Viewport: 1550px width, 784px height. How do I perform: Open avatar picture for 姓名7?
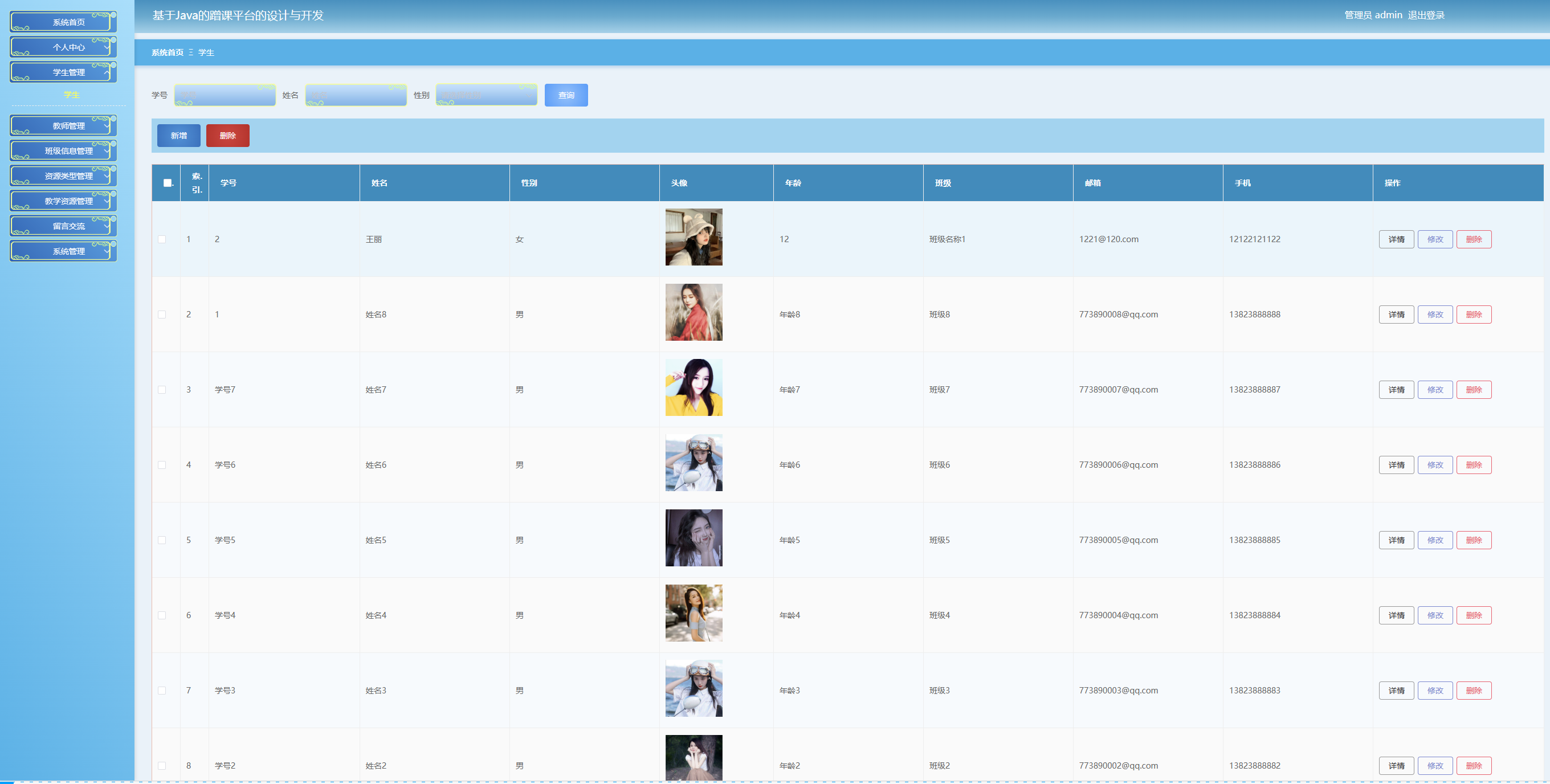click(693, 387)
